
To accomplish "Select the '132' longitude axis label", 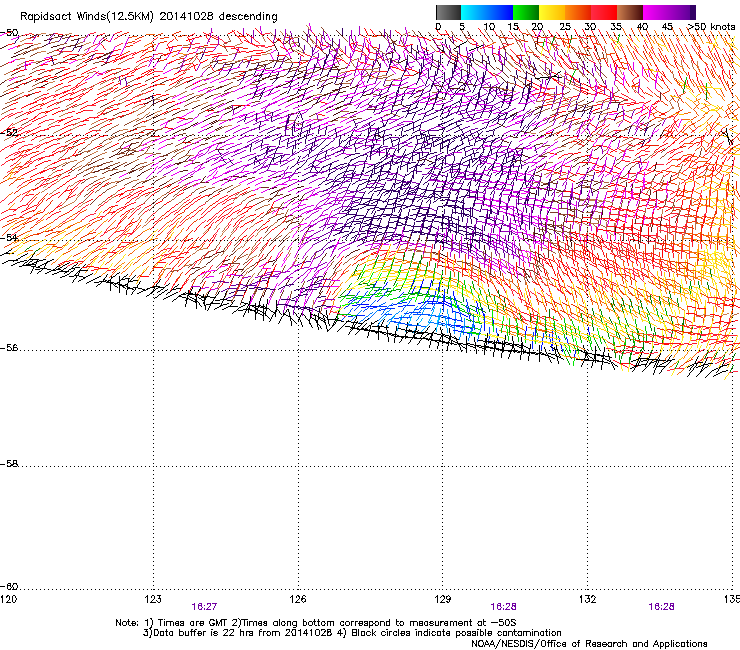I will pos(587,599).
